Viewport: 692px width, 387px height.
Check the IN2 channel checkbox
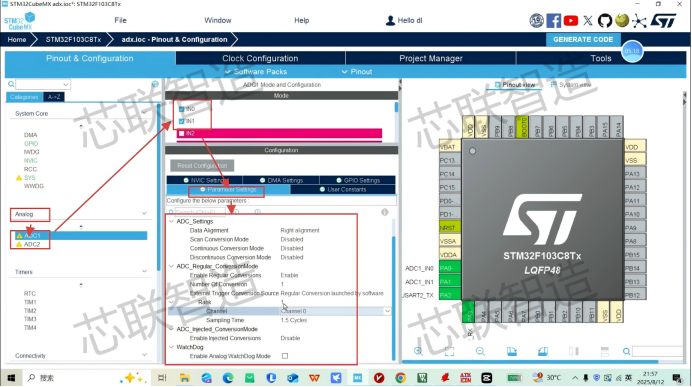click(181, 133)
